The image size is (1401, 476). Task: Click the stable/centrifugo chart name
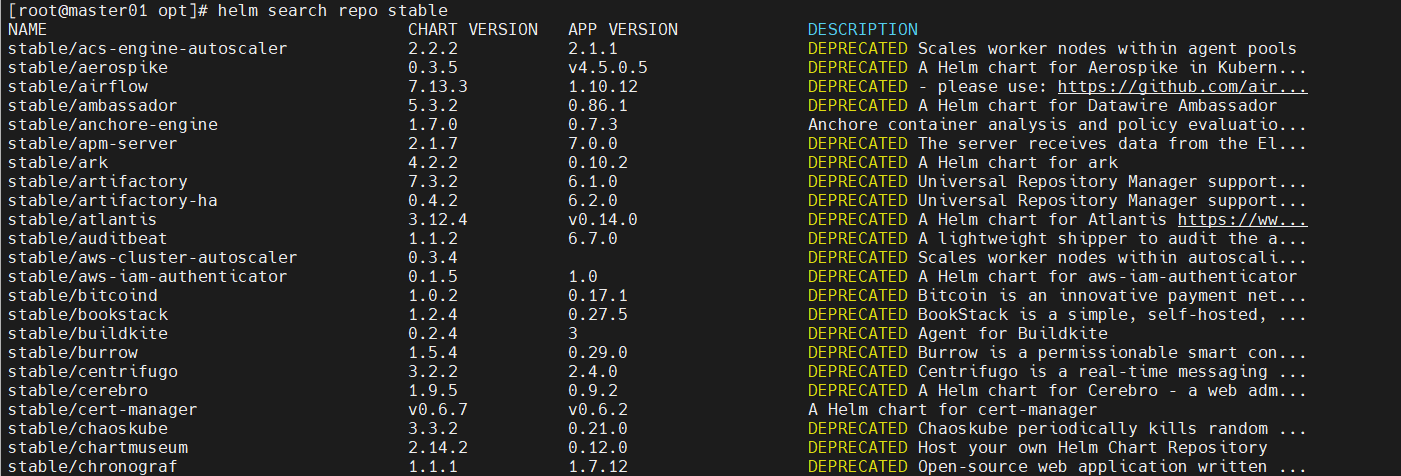coord(92,371)
